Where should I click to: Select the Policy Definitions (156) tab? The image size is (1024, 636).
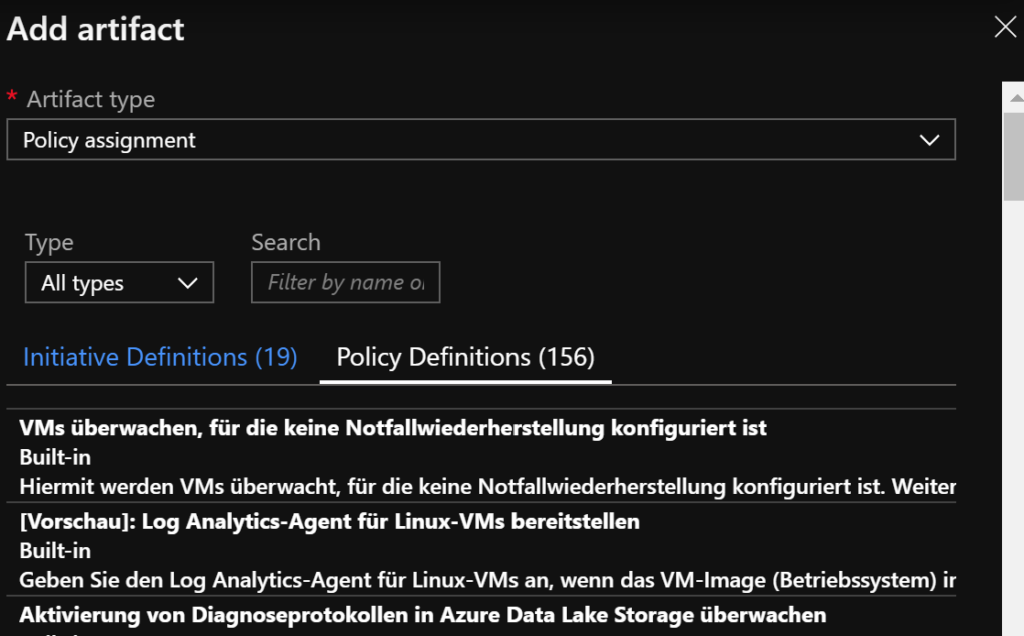pos(466,357)
